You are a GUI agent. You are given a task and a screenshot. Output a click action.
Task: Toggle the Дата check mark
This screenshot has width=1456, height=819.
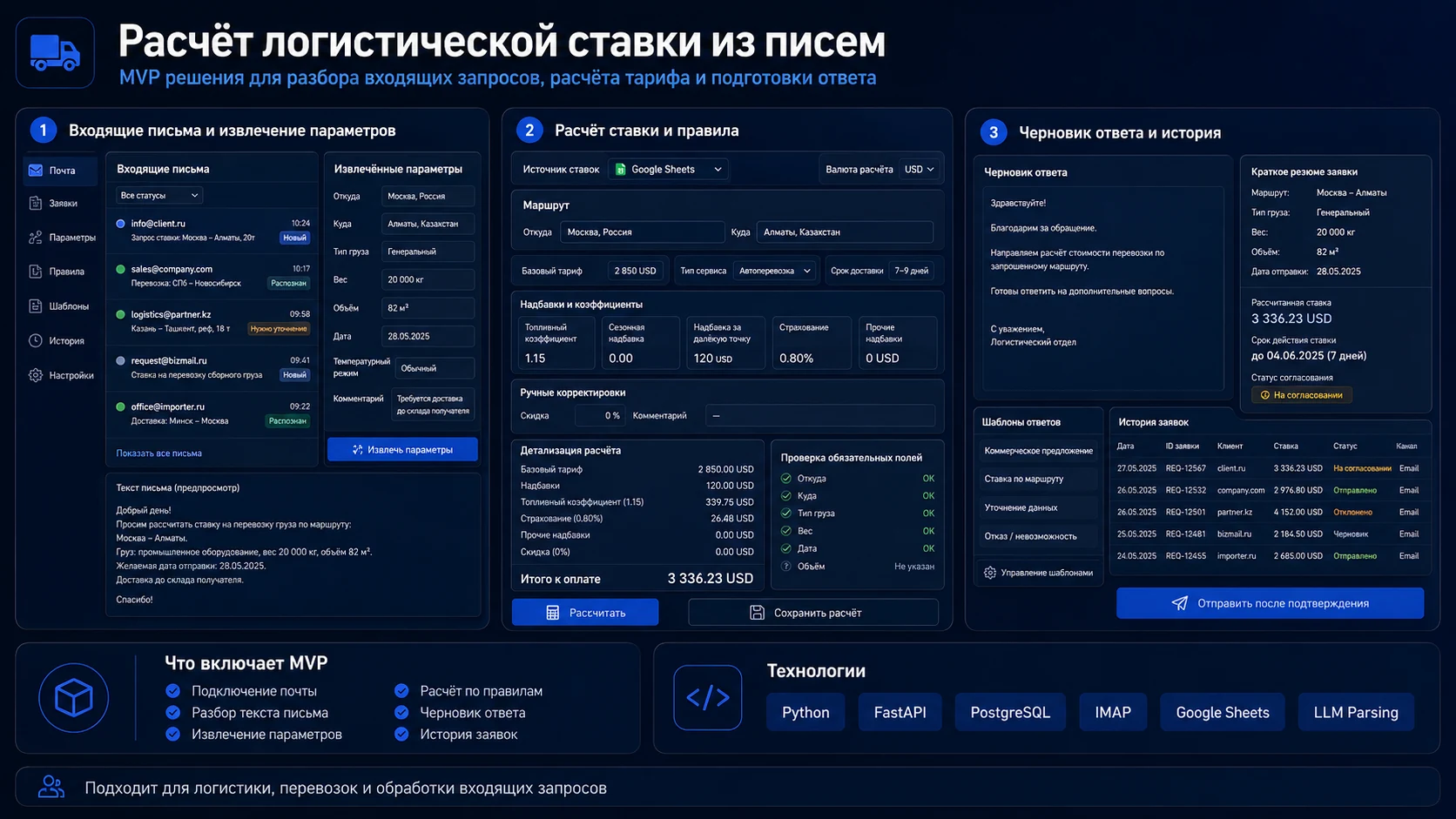click(x=786, y=548)
